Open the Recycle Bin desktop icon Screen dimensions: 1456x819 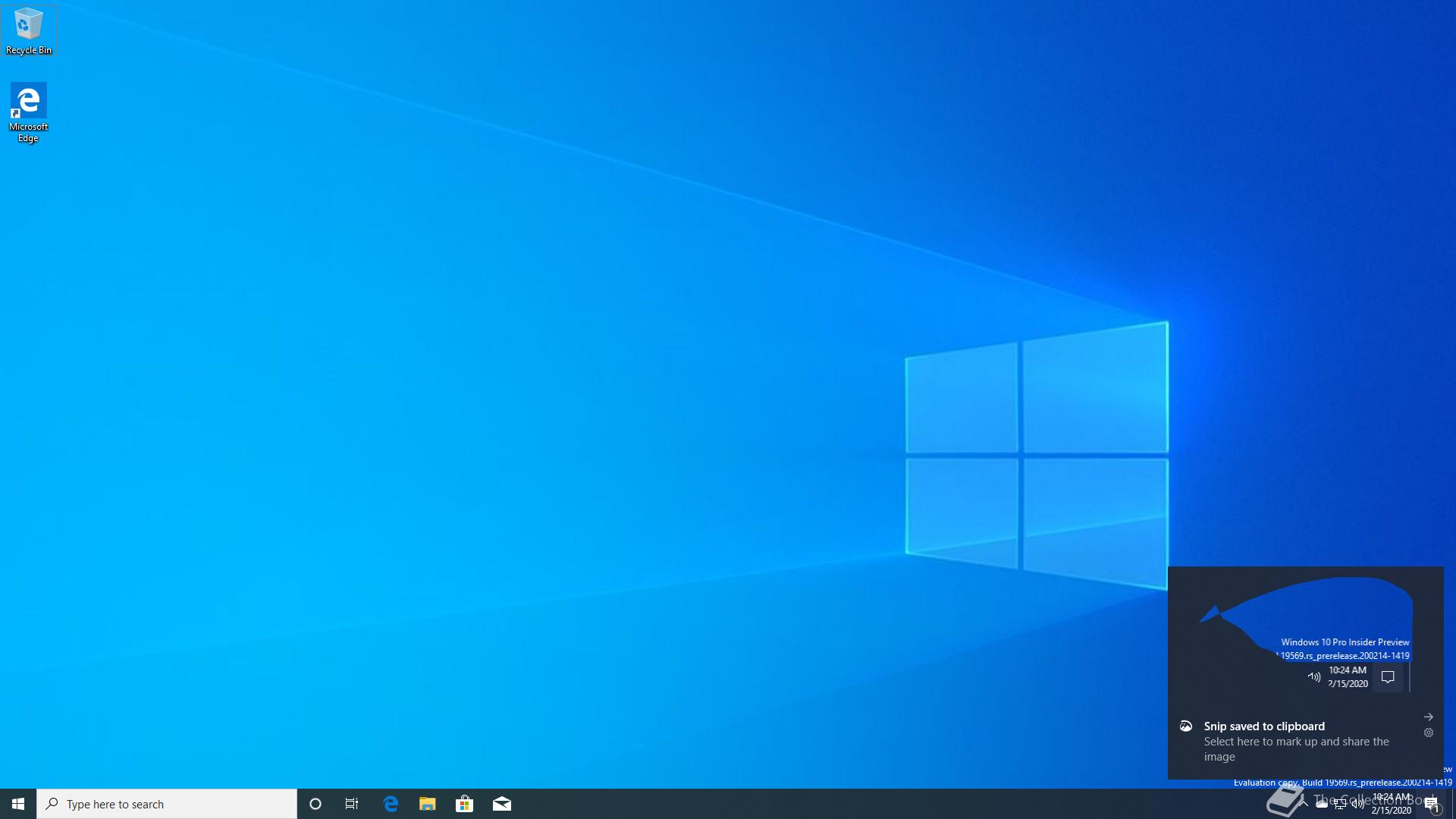29,30
